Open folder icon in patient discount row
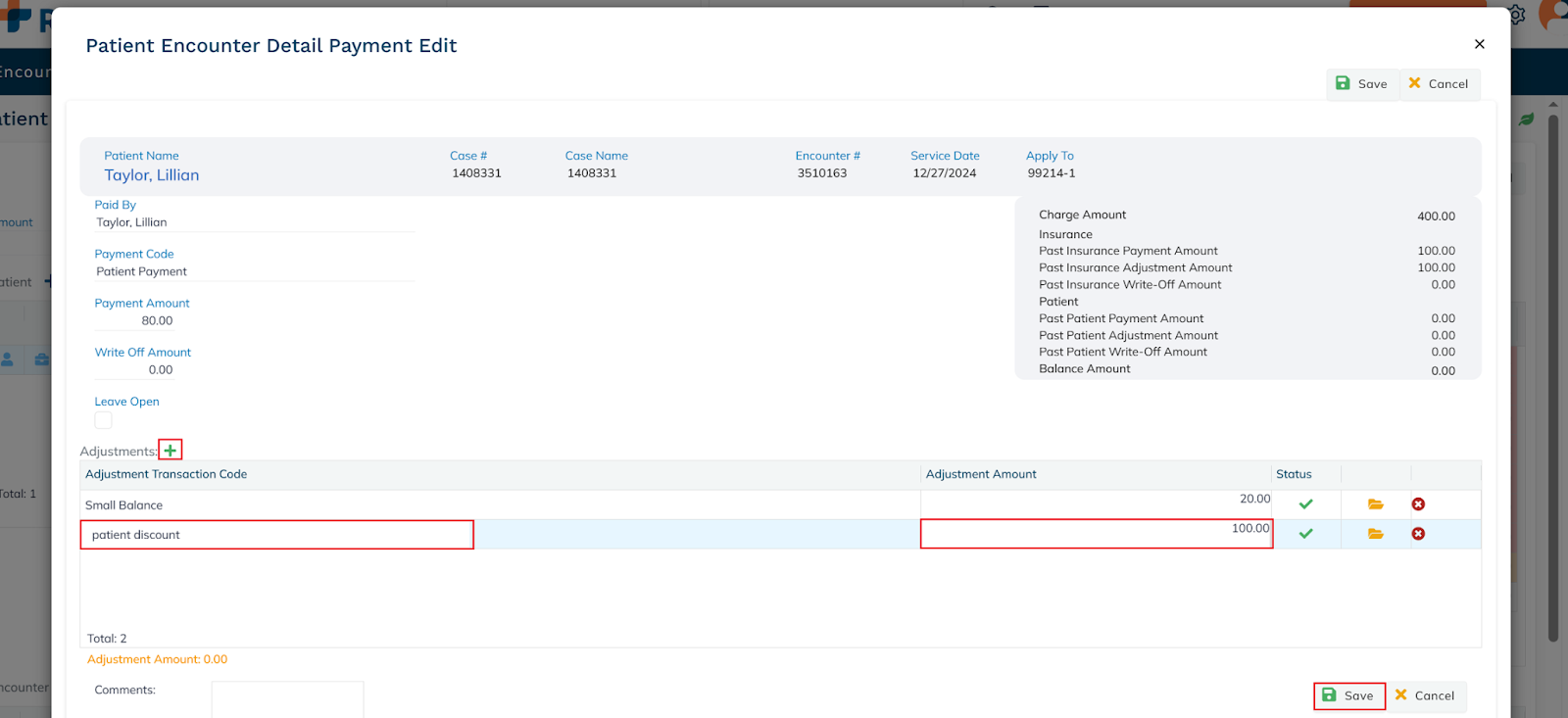The height and width of the screenshot is (718, 1568). (1375, 534)
